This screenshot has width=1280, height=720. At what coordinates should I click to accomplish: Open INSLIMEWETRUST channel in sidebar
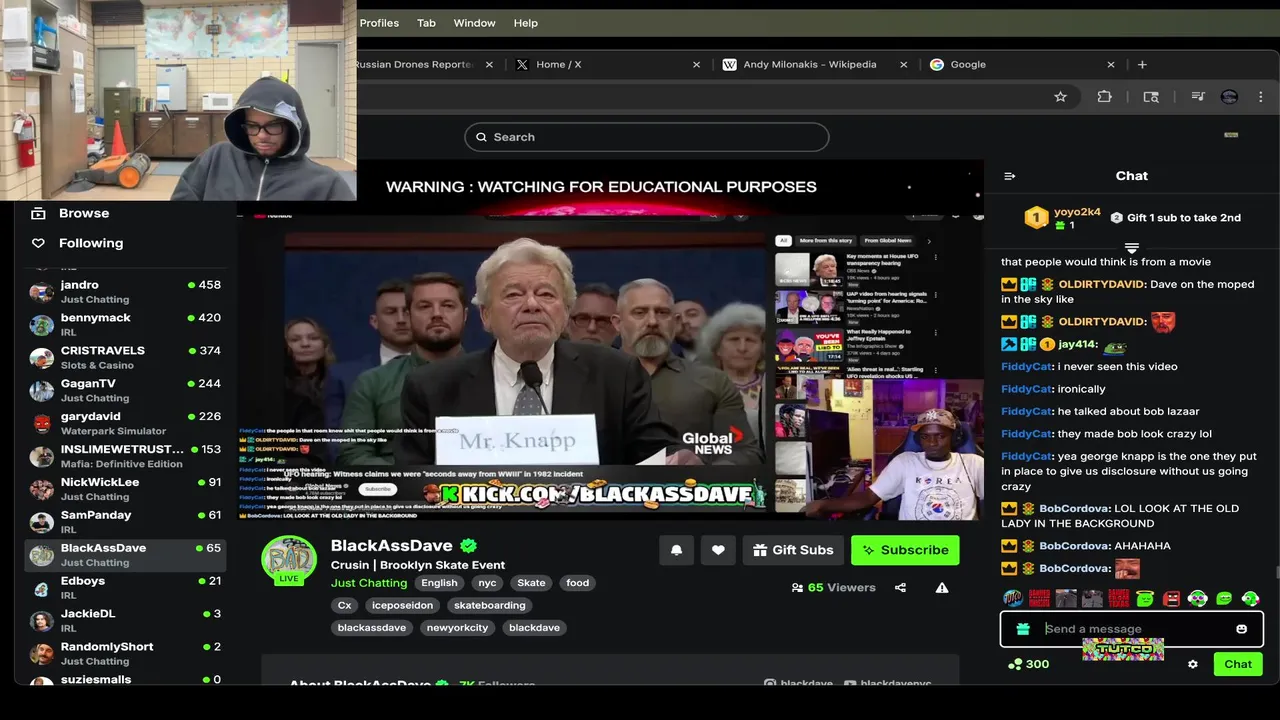[125, 456]
